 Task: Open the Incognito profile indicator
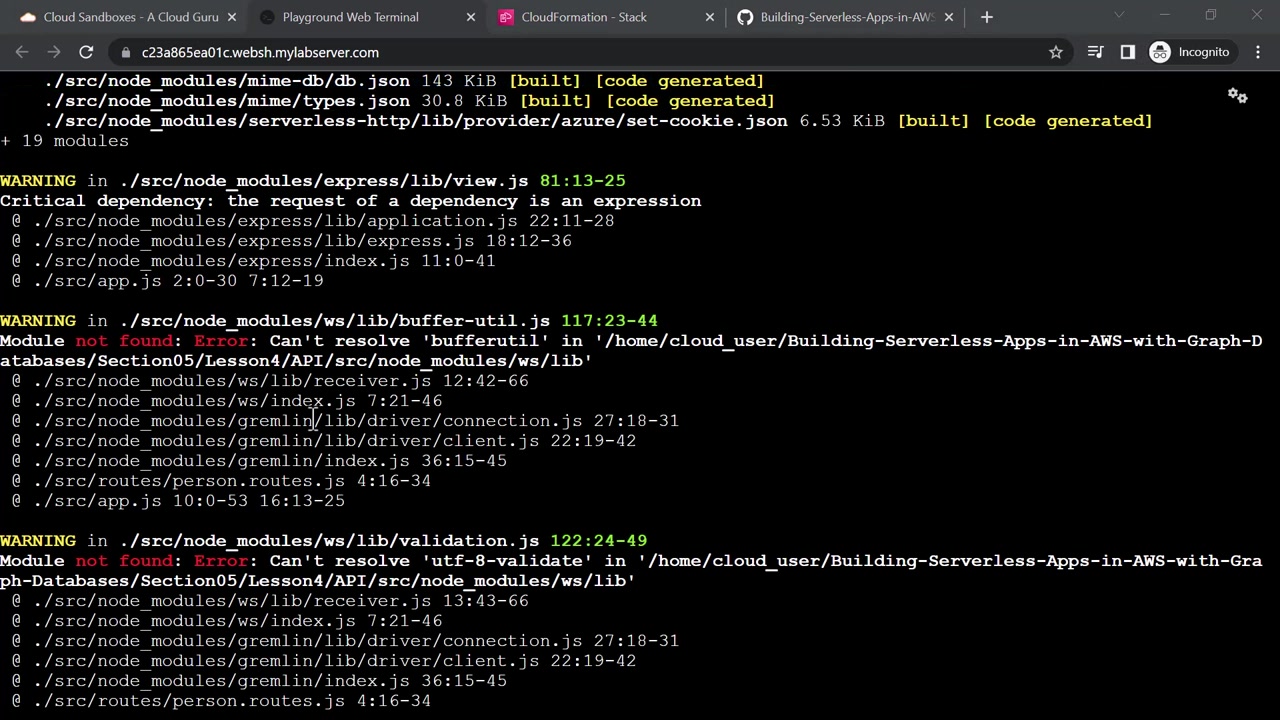[x=1189, y=52]
